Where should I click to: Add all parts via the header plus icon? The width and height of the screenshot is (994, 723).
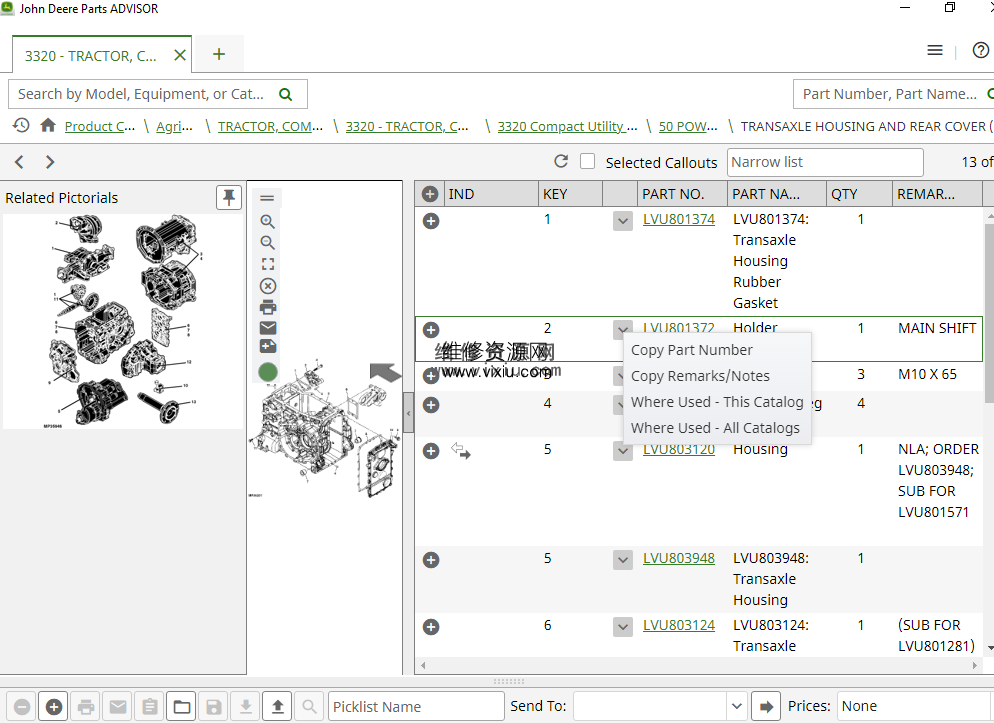430,194
